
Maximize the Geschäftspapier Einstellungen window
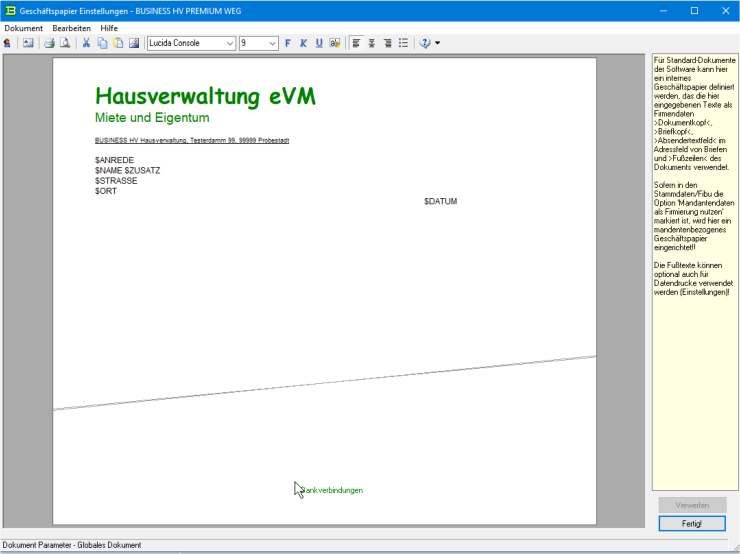click(694, 10)
